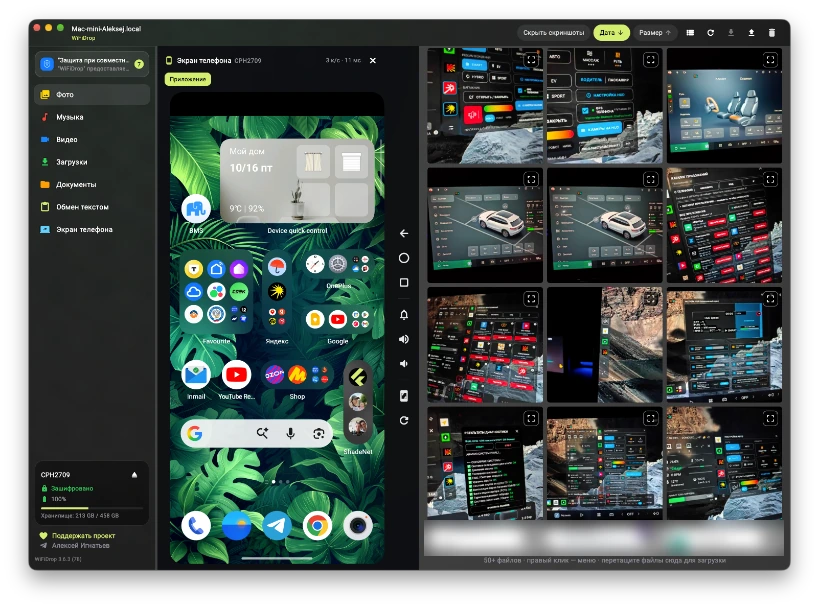819x608 pixels.
Task: Open Telegram in the phone dock
Action: tap(277, 525)
